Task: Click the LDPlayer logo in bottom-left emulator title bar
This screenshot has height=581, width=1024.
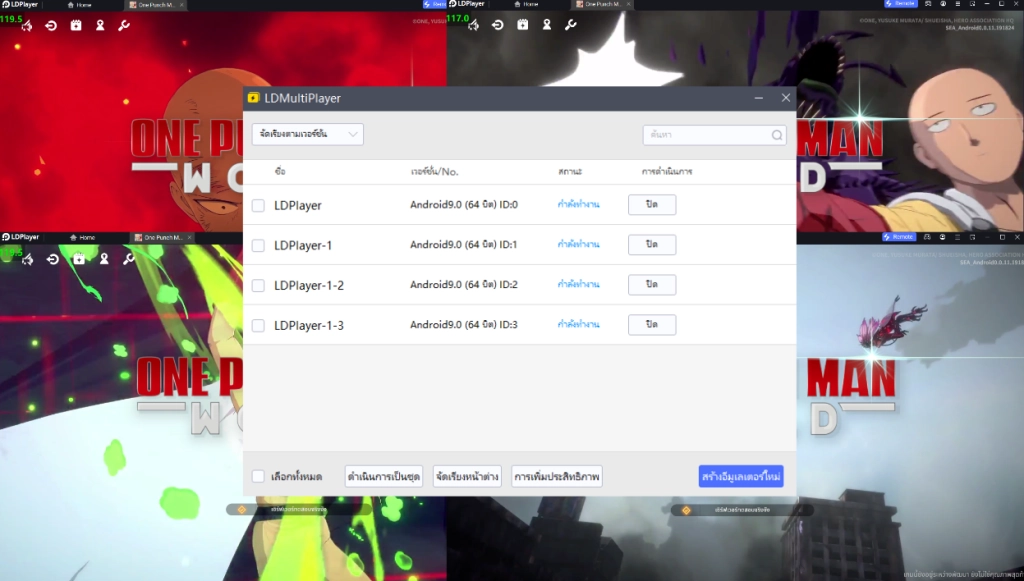Action: (x=20, y=237)
